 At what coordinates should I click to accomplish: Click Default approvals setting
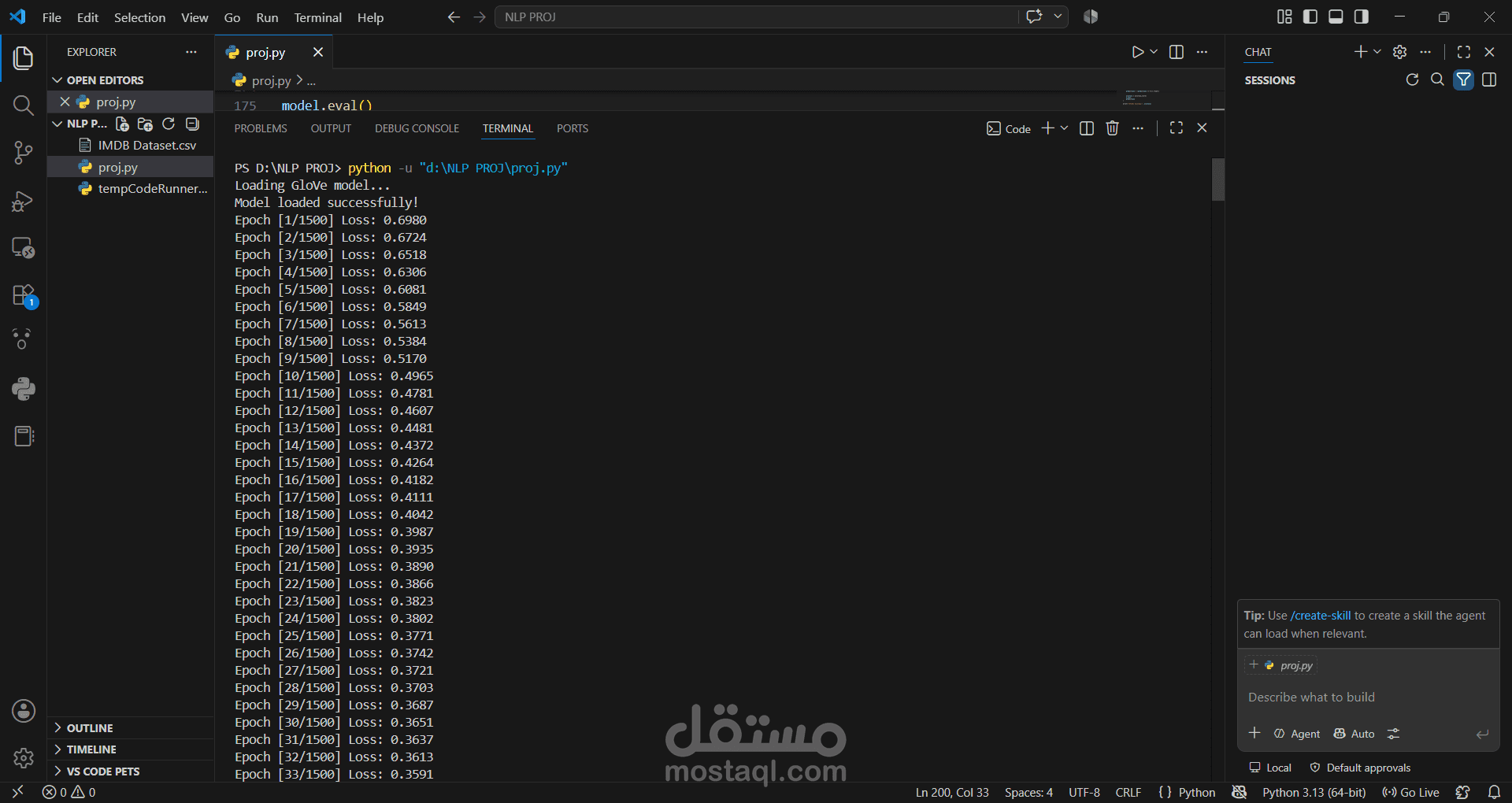(1360, 768)
